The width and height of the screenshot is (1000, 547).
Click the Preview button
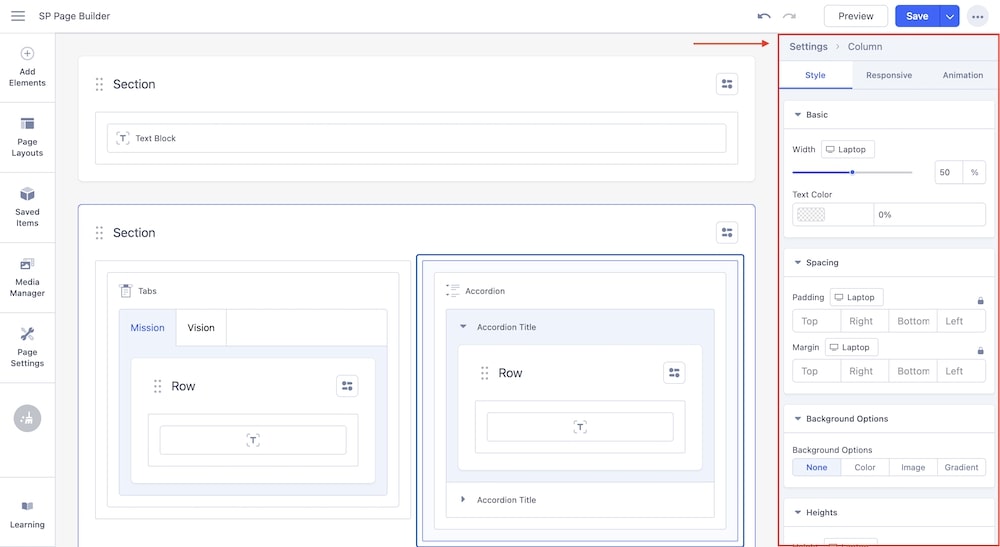(856, 16)
